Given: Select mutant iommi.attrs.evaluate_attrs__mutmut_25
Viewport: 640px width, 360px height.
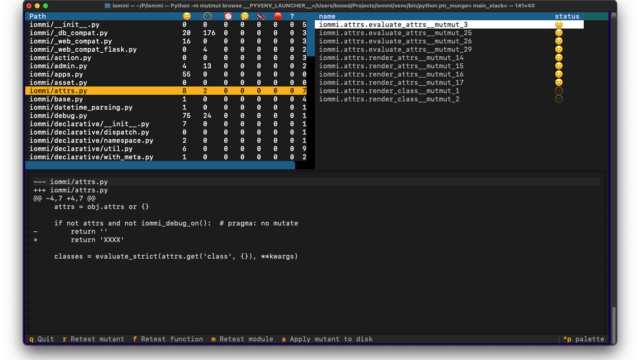Looking at the screenshot, I should (x=449, y=33).
